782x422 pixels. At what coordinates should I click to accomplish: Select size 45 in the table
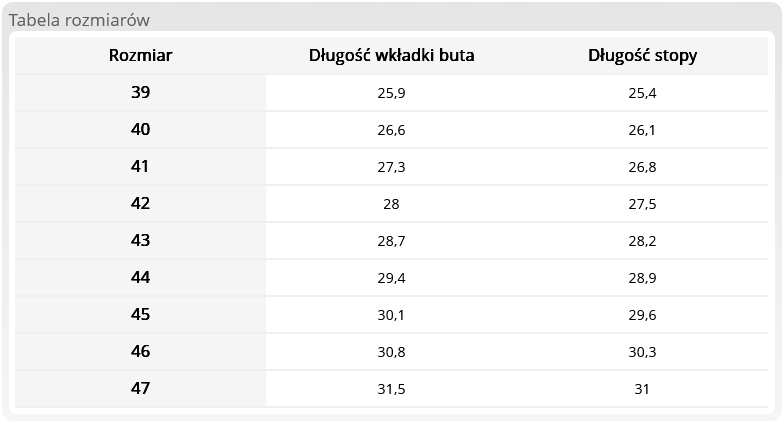140,315
